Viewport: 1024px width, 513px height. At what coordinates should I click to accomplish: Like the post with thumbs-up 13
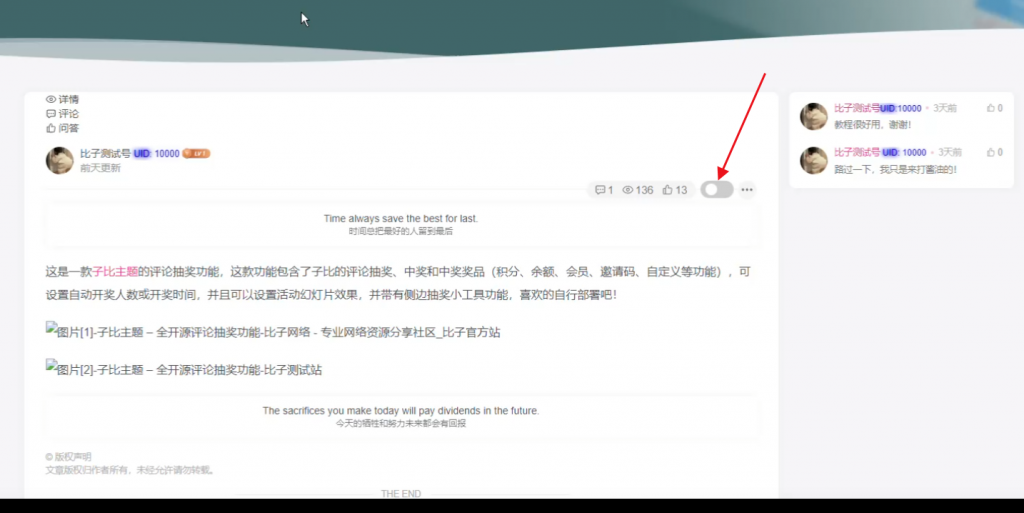coord(675,190)
